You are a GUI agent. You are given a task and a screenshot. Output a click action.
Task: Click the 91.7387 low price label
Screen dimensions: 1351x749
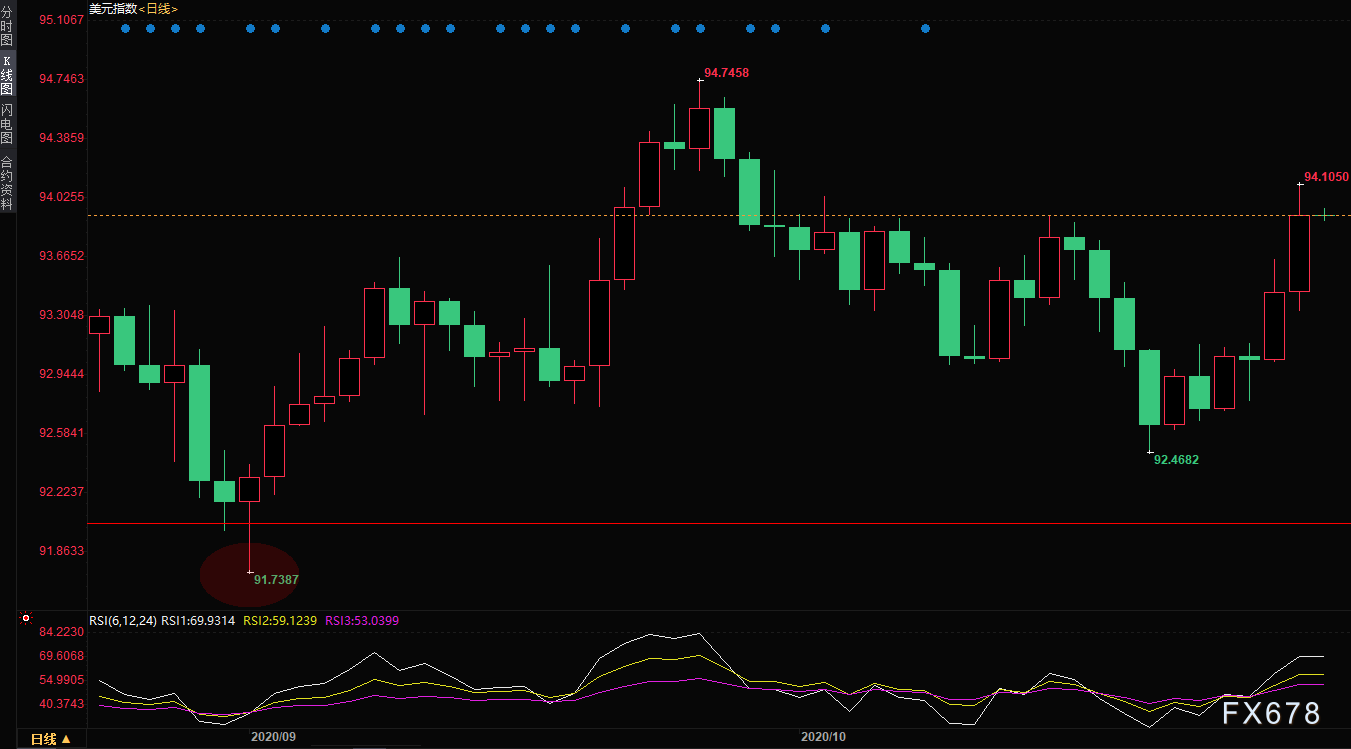(276, 579)
